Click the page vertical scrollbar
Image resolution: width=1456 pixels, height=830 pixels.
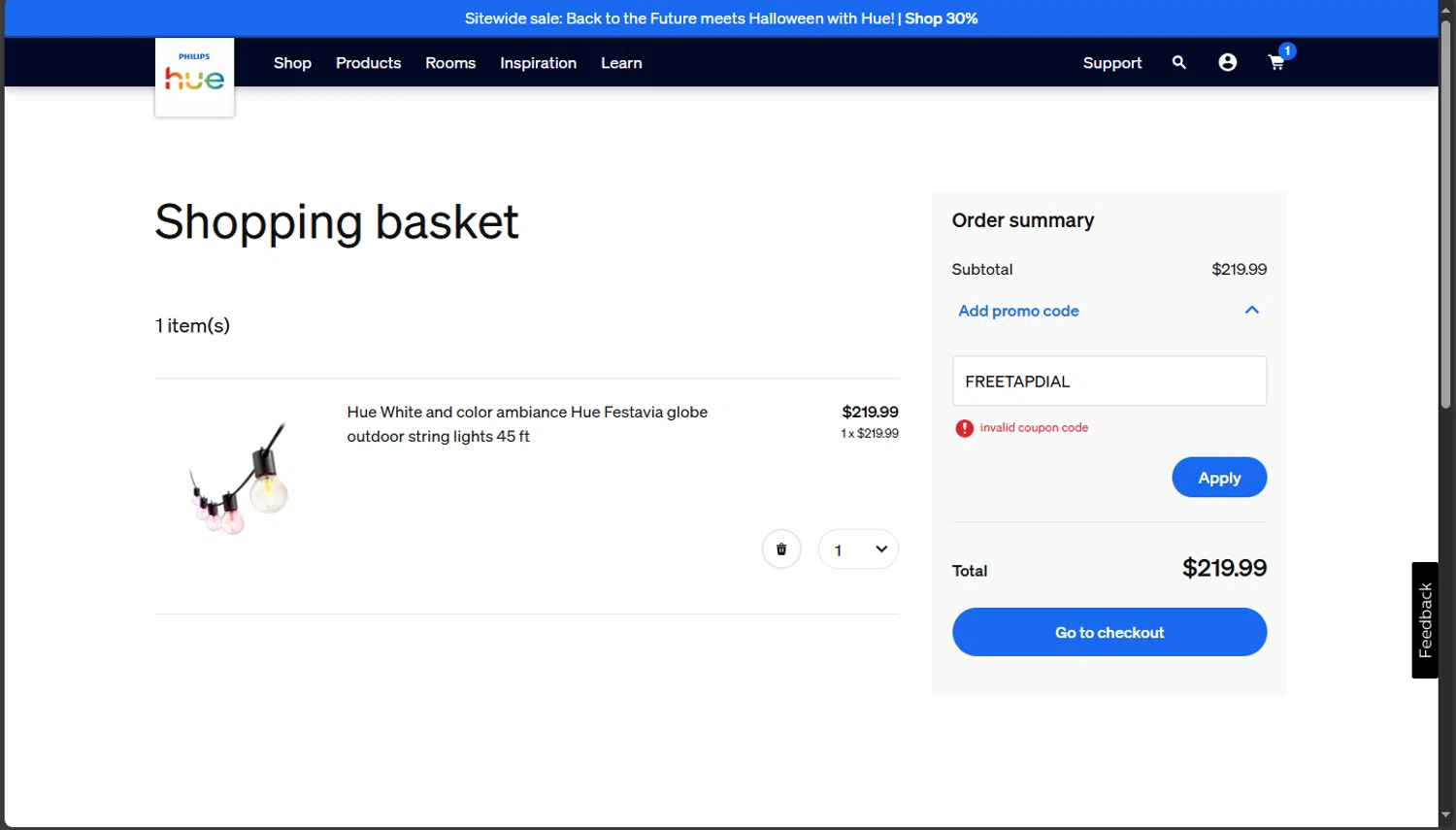coord(1446,214)
